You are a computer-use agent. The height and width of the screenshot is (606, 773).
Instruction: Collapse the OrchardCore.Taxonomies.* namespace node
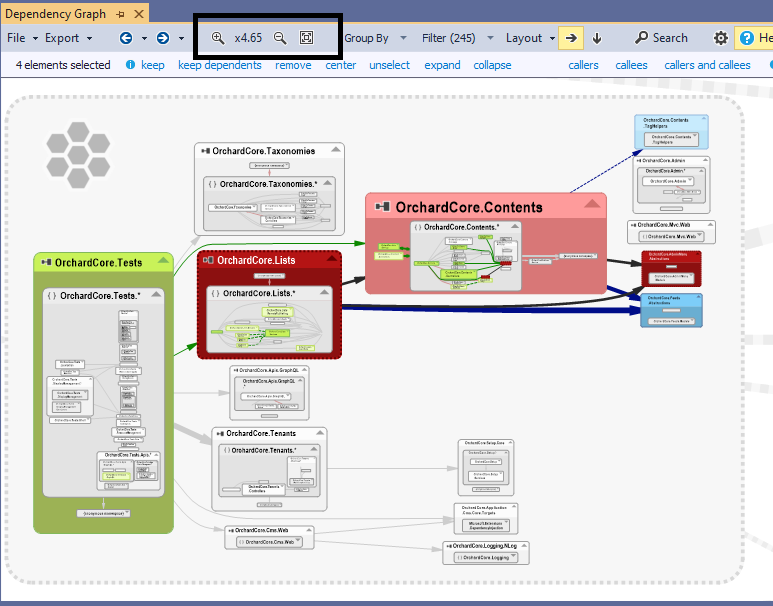point(327,182)
